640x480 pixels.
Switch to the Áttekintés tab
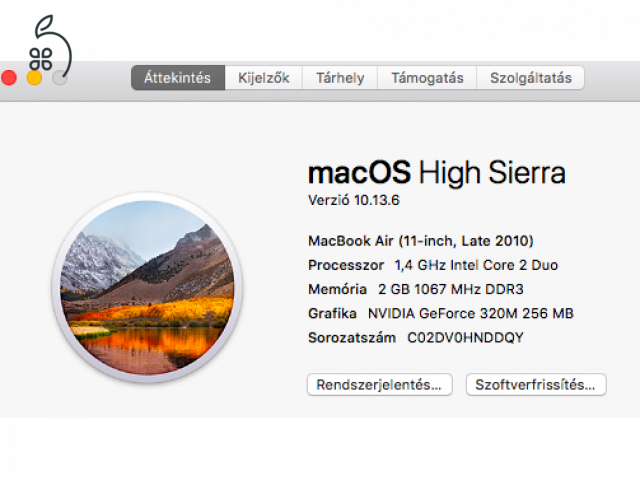coord(178,78)
